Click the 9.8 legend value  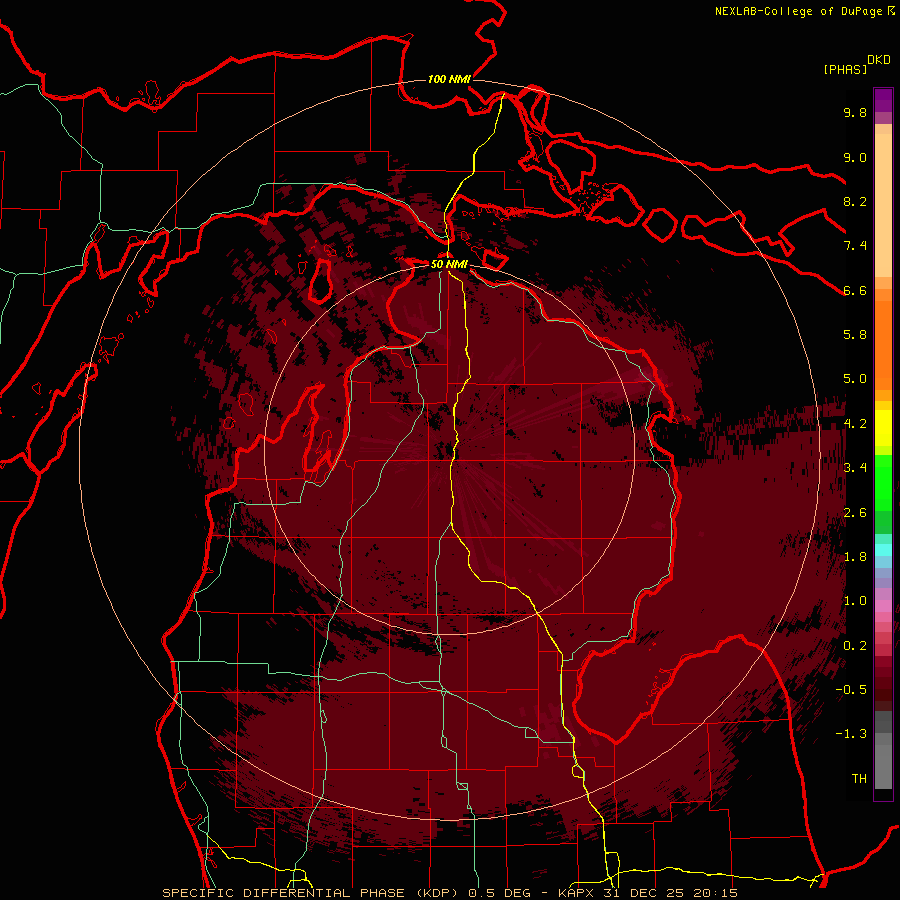tap(855, 112)
